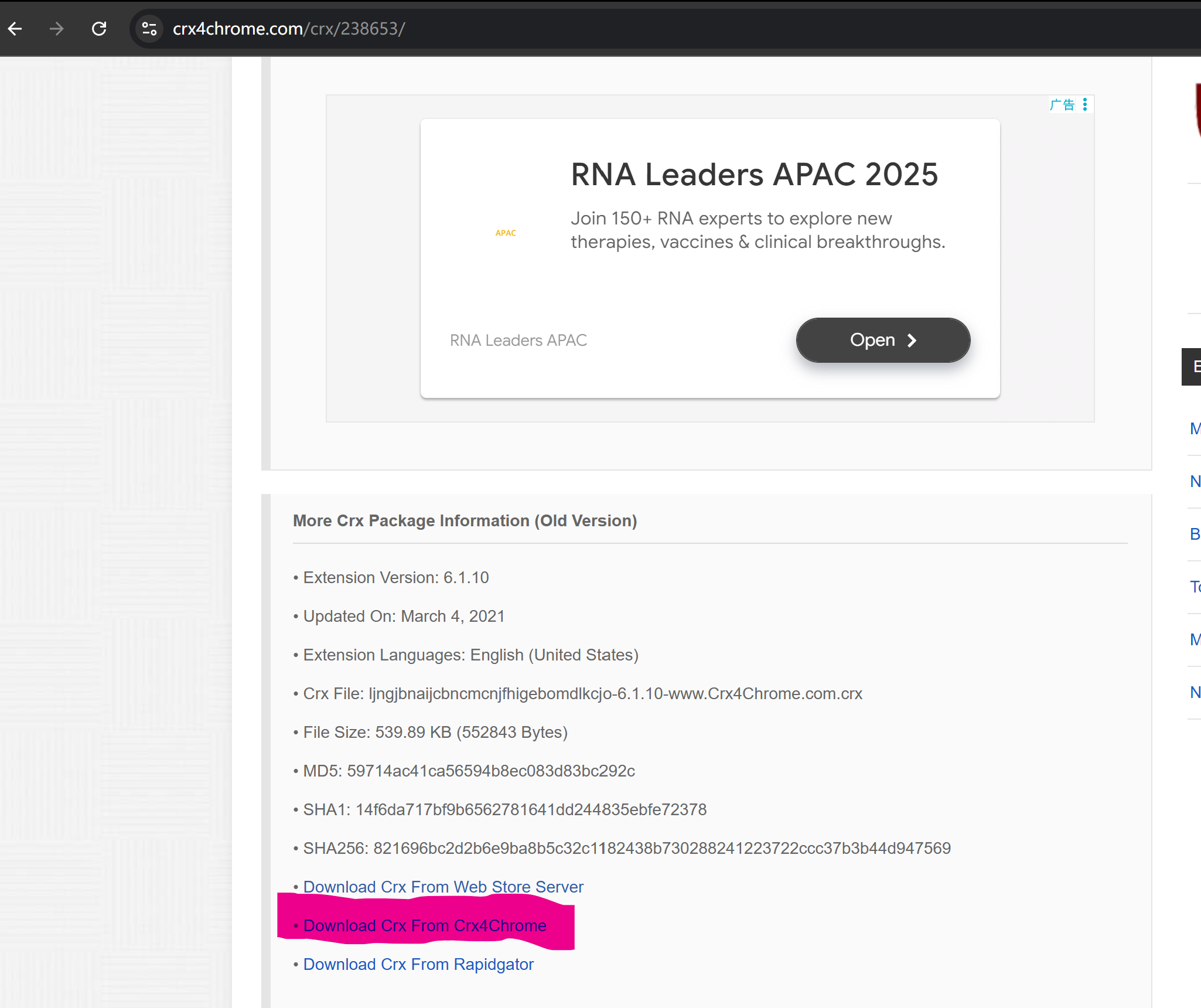Click the browser forward arrow

click(57, 29)
